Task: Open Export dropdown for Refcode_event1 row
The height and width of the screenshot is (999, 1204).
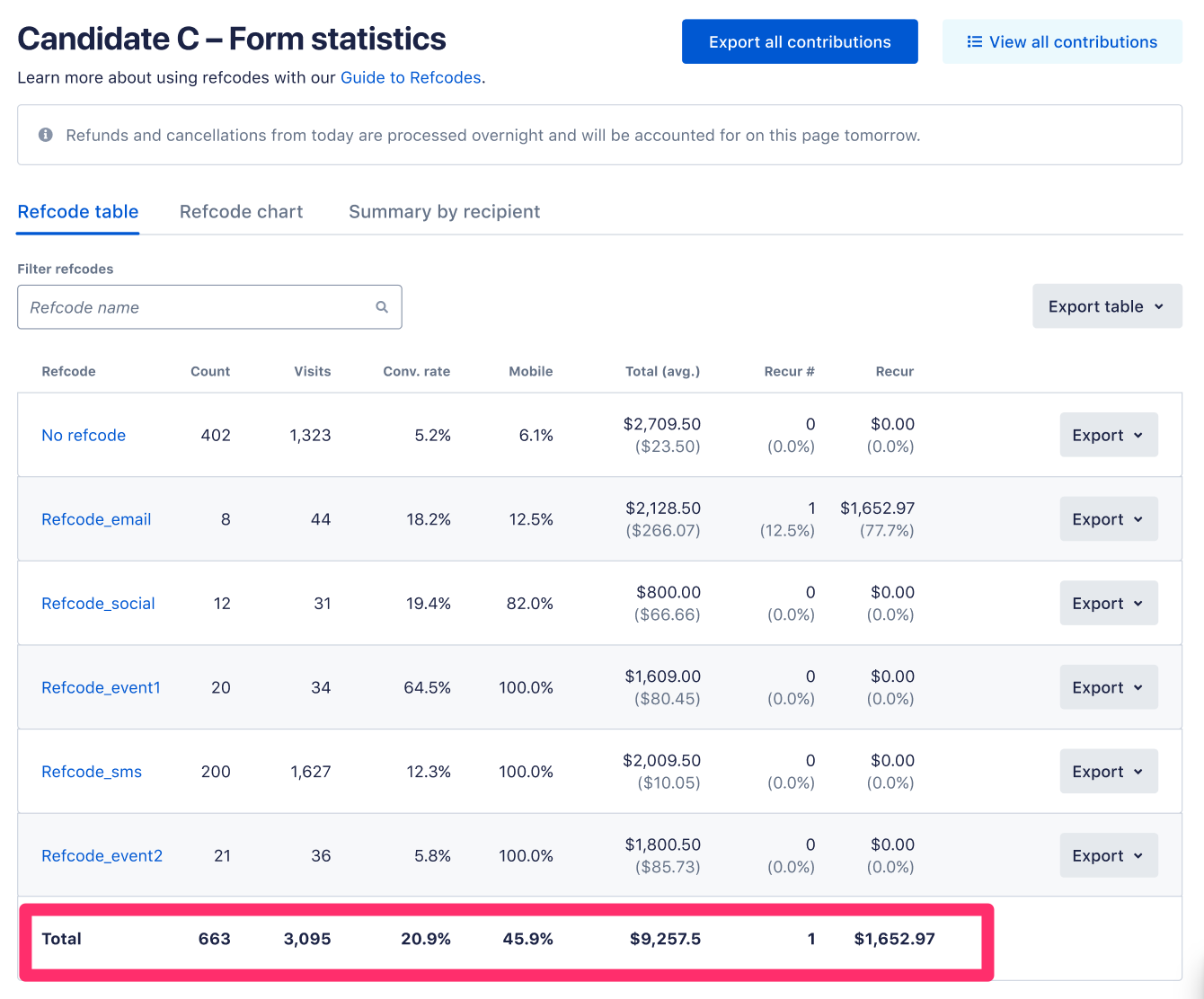Action: click(1108, 687)
